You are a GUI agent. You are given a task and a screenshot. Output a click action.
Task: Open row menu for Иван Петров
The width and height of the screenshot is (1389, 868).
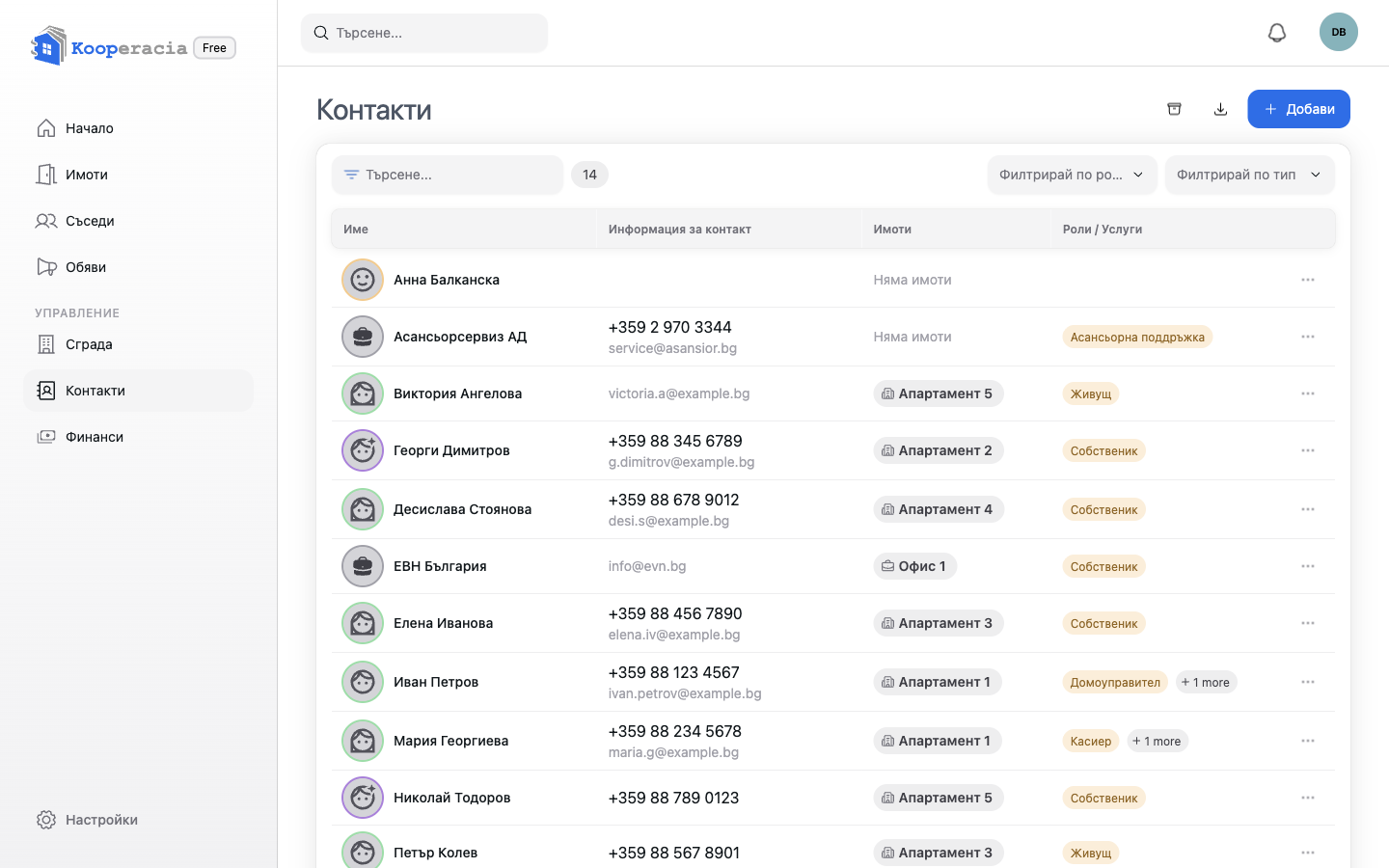1308,682
